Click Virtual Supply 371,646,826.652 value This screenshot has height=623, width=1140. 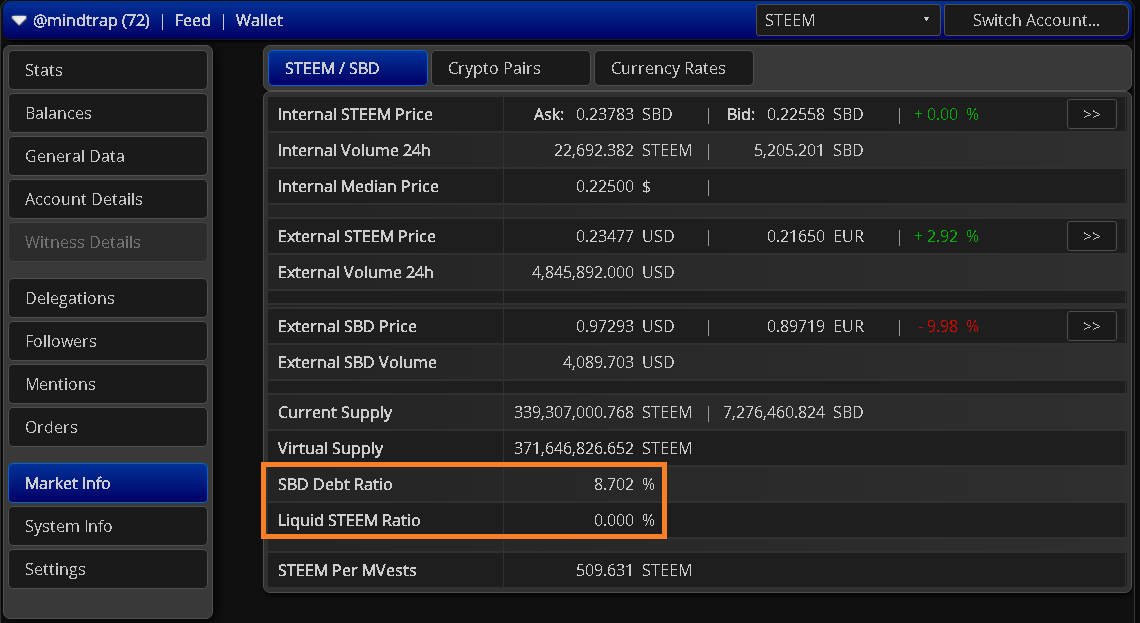574,449
